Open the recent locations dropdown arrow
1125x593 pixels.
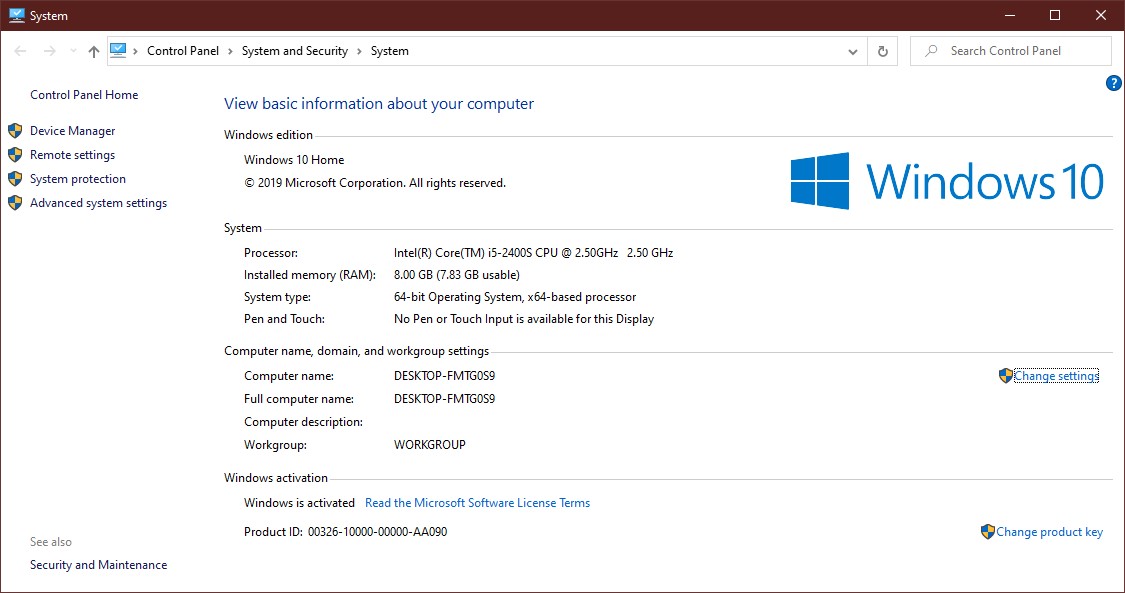(72, 51)
